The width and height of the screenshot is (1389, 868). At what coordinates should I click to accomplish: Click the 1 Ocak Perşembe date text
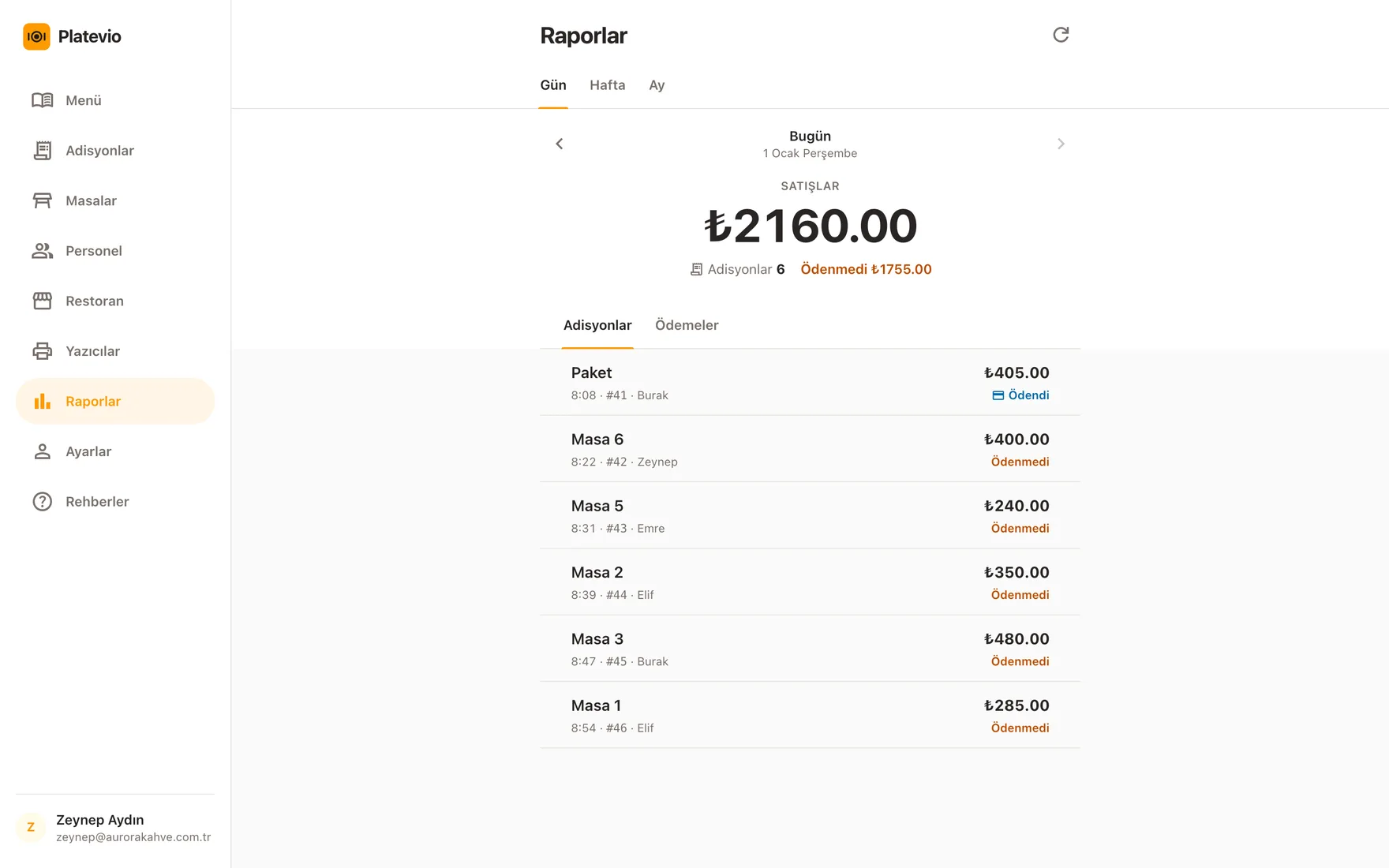tap(810, 153)
